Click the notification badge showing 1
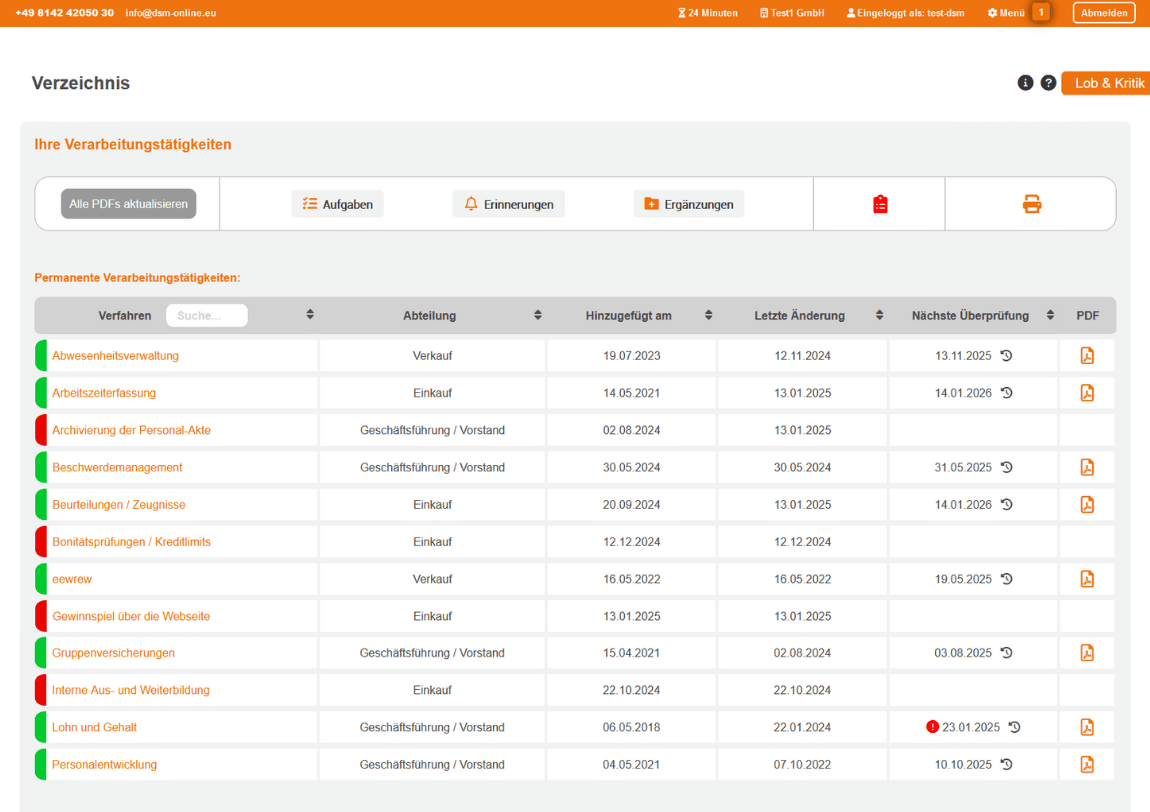This screenshot has width=1150, height=812. (x=1041, y=12)
